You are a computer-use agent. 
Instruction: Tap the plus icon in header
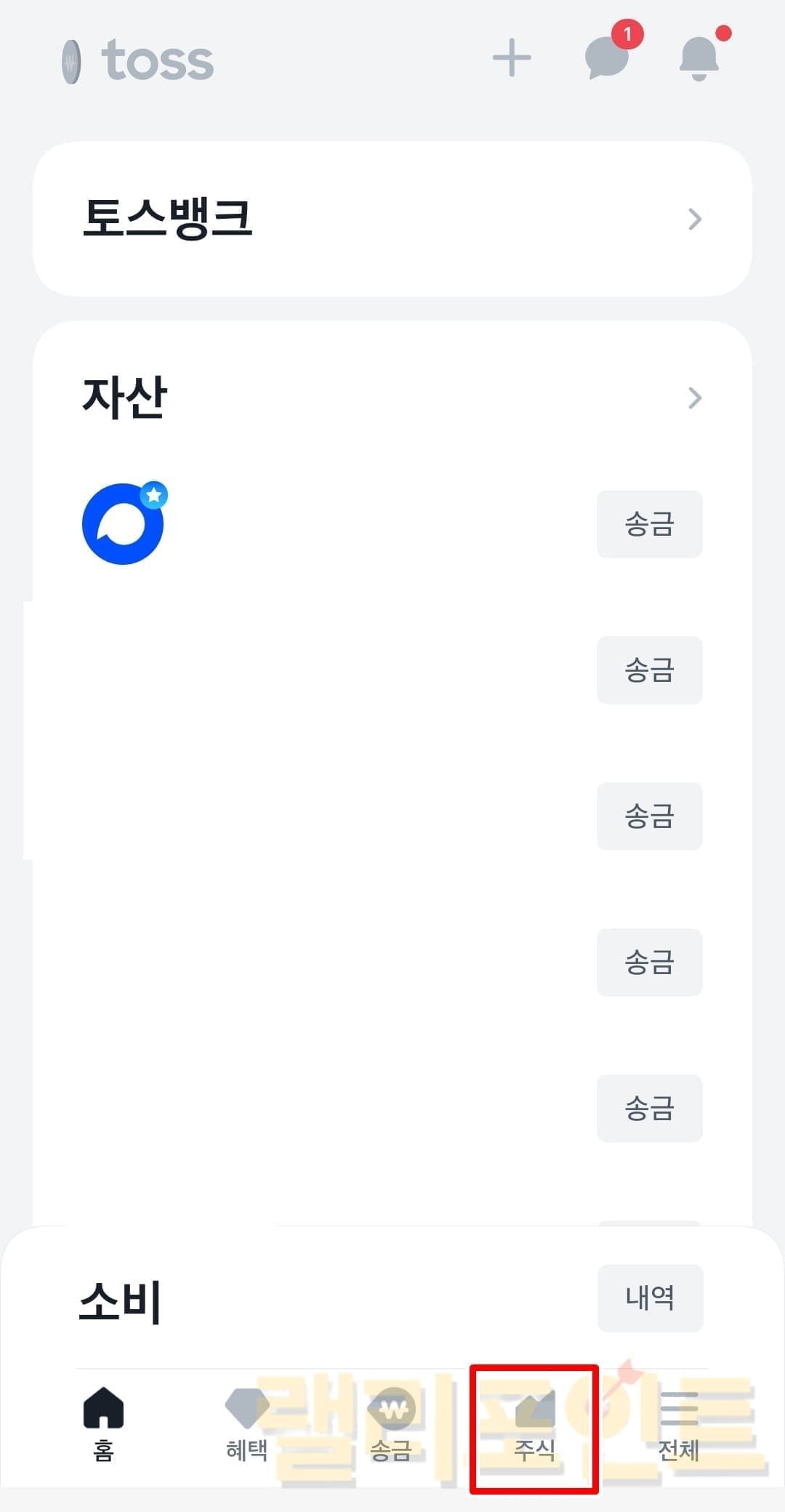512,58
